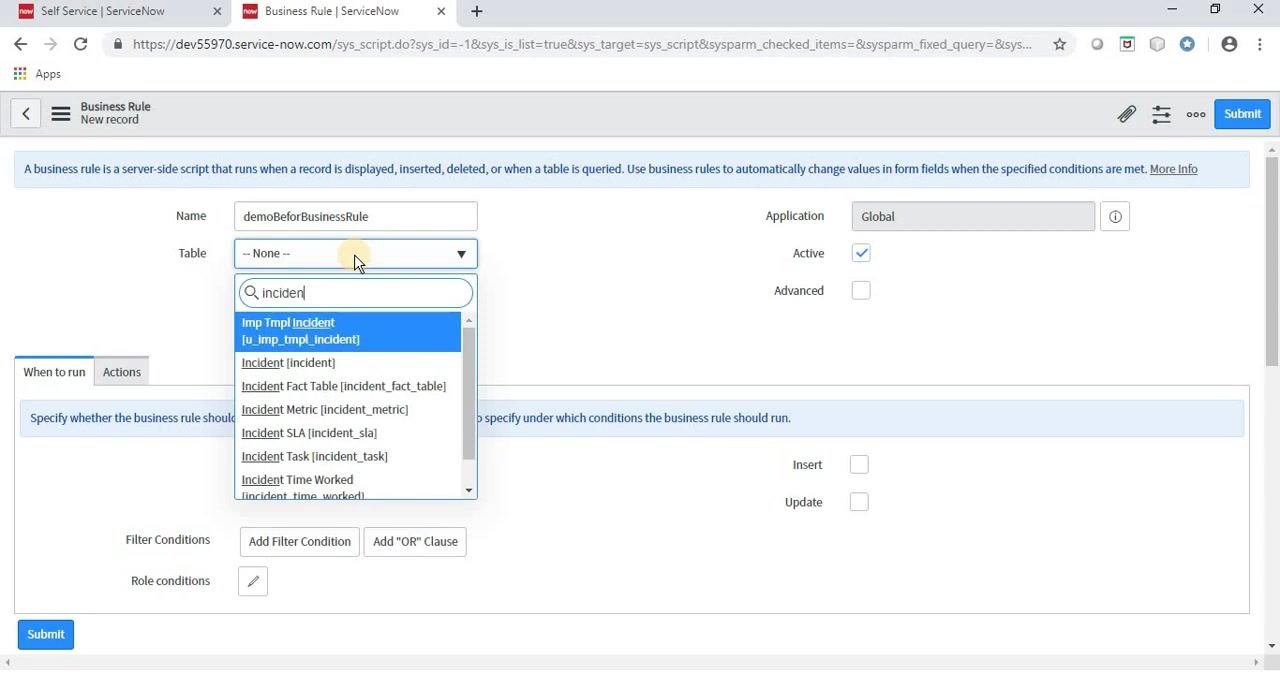Viewport: 1280px width, 674px height.
Task: Click browser forward arrow
Action: [x=51, y=44]
